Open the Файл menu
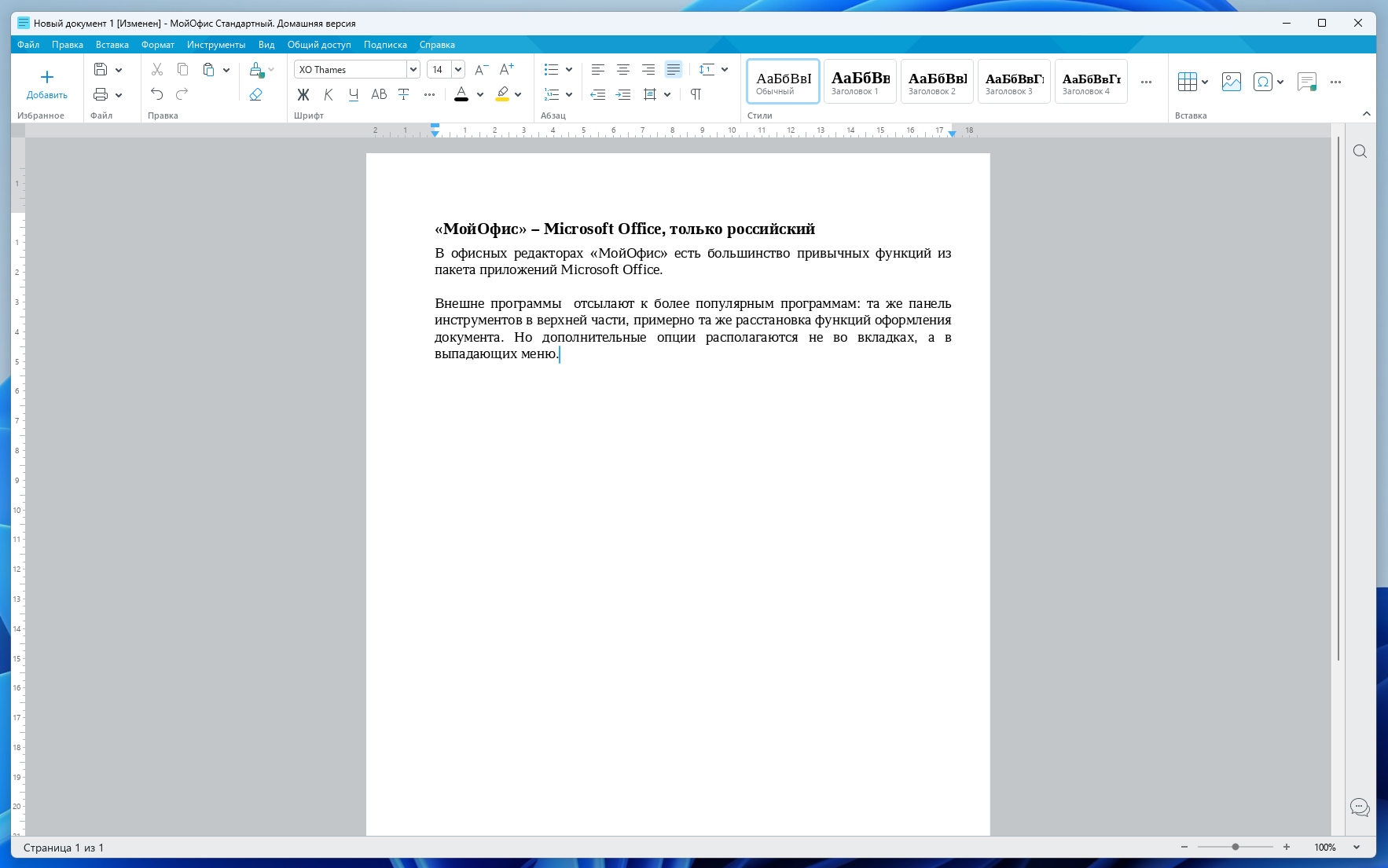 (x=28, y=45)
